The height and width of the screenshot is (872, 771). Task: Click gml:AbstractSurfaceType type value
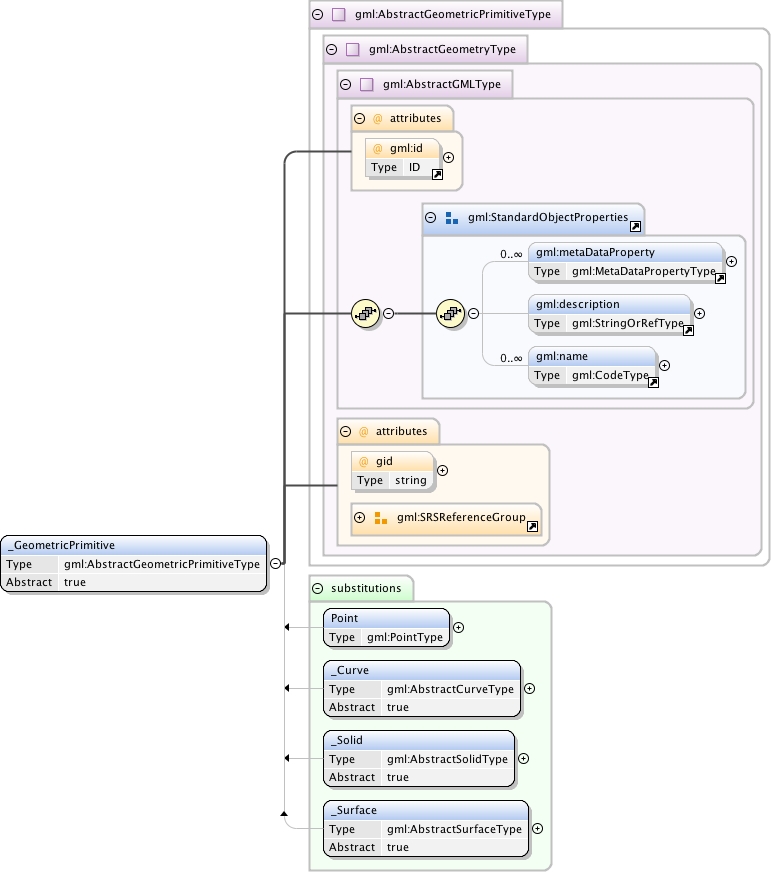click(x=454, y=830)
